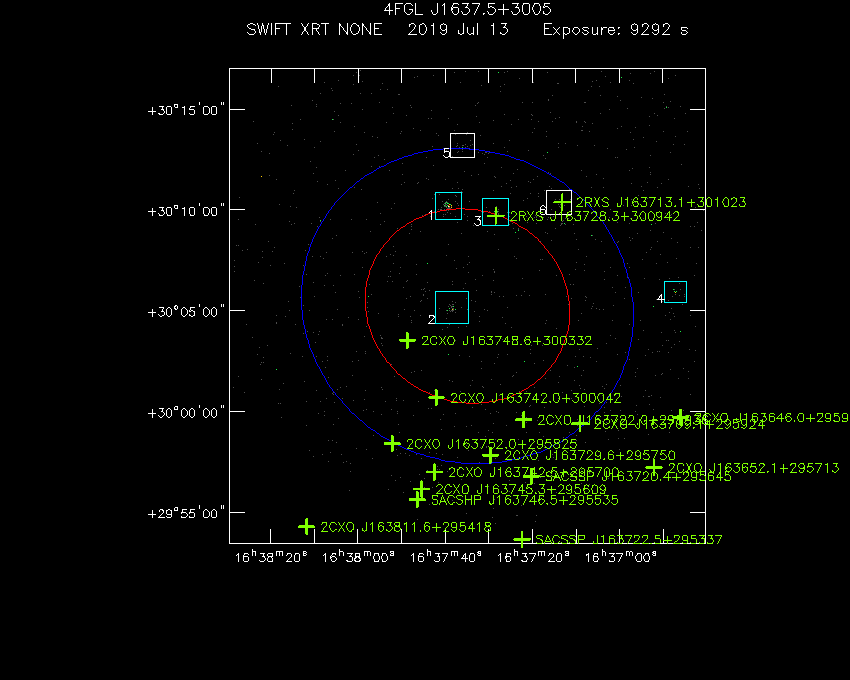Click the label 2CXO J163752.0+295825
850x680 pixels.
[492, 444]
